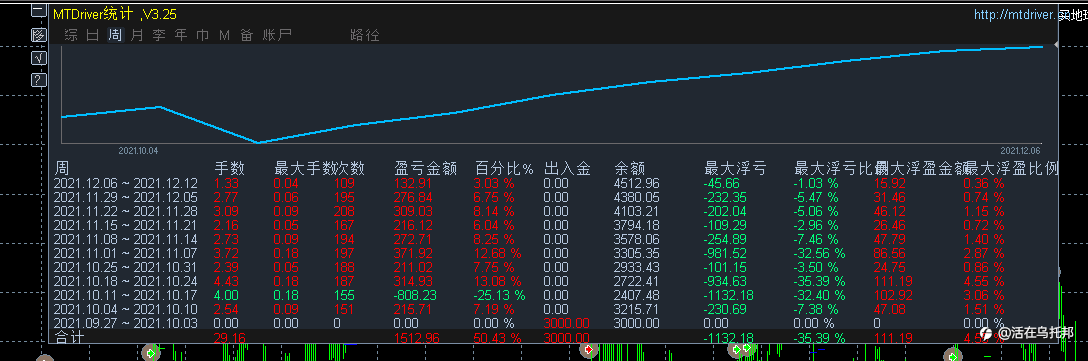This screenshot has width=1088, height=361.
Task: Click the 周 column header
Action: [x=62, y=168]
